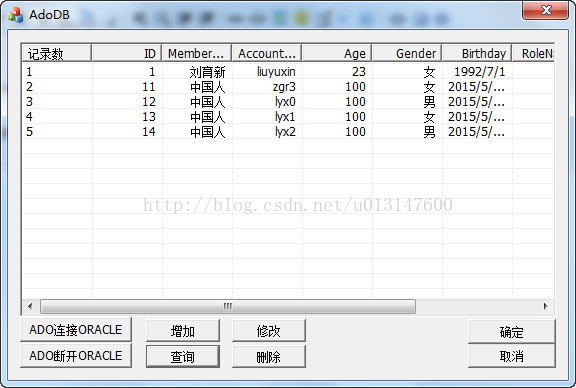Click the partially visible RoleN column header

[533, 53]
